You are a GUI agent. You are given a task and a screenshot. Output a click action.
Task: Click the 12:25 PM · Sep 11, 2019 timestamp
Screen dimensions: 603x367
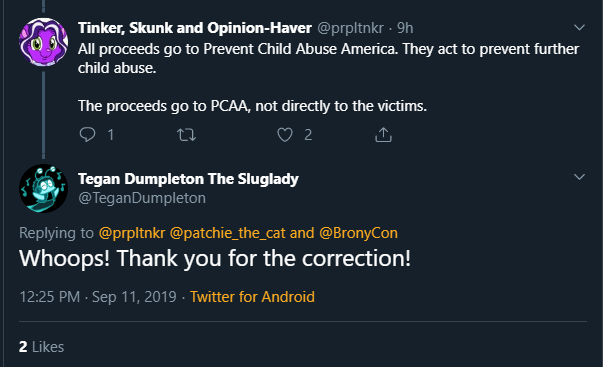pos(98,297)
